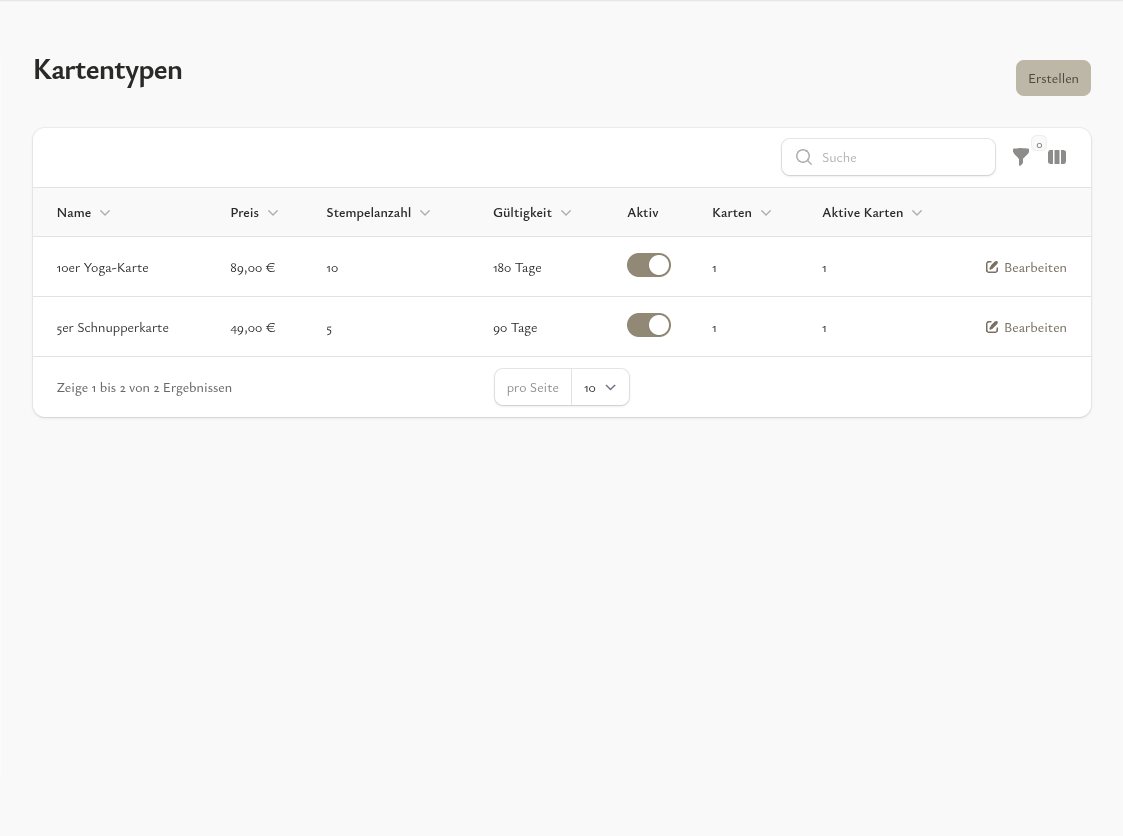Open the per-page count dropdown
Image resolution: width=1123 pixels, height=836 pixels.
pos(600,387)
